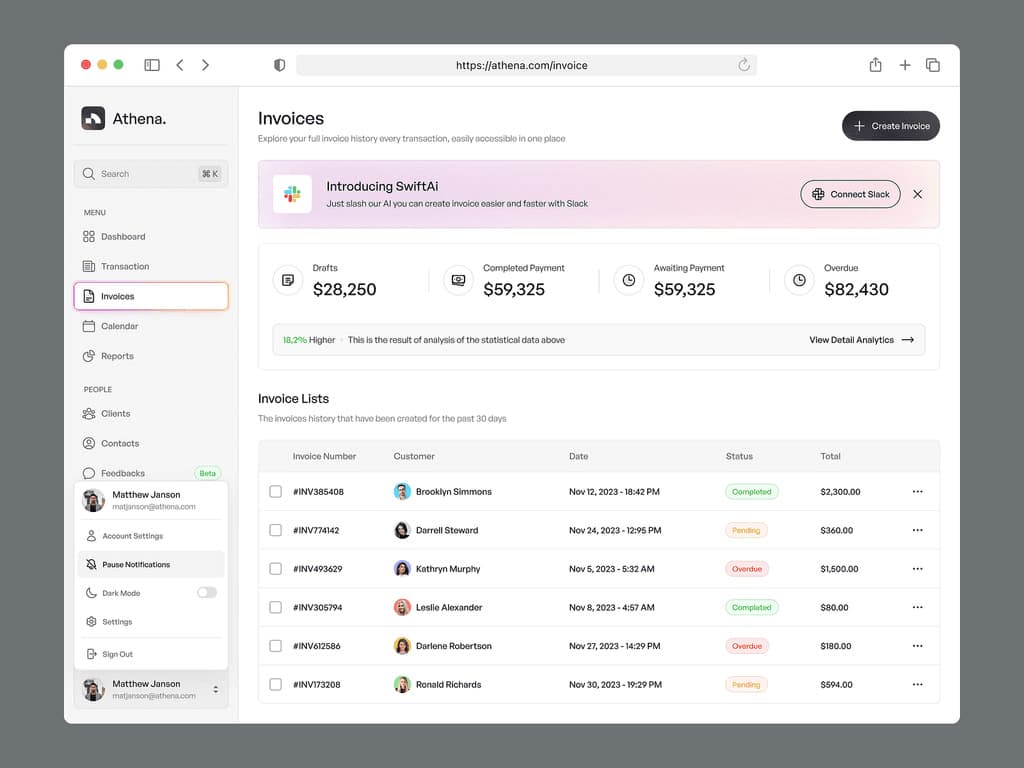Go back with the browser arrow
Screen dimensions: 1024x768
(x=180, y=65)
